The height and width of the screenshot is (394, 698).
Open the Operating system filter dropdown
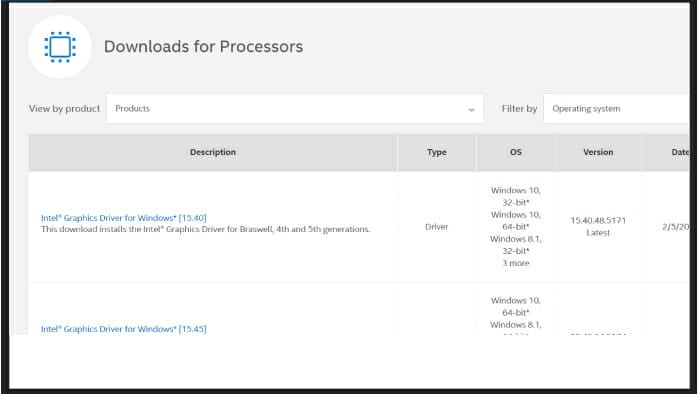(616, 109)
